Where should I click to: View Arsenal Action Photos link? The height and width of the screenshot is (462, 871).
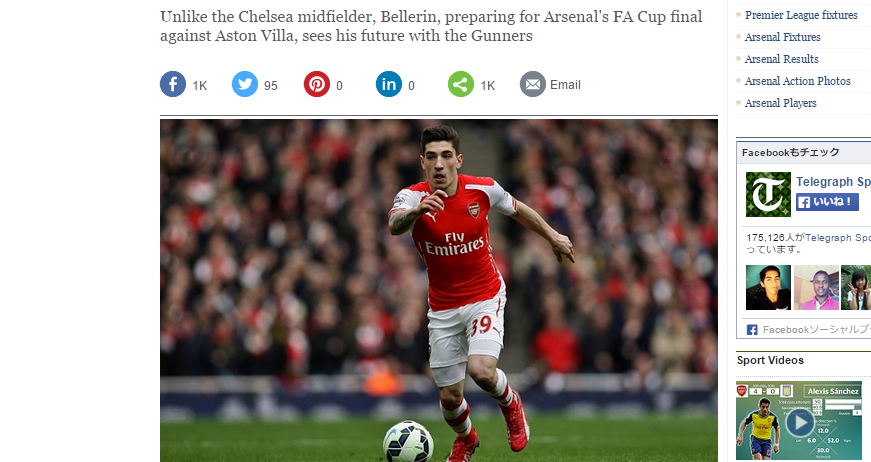tap(798, 81)
